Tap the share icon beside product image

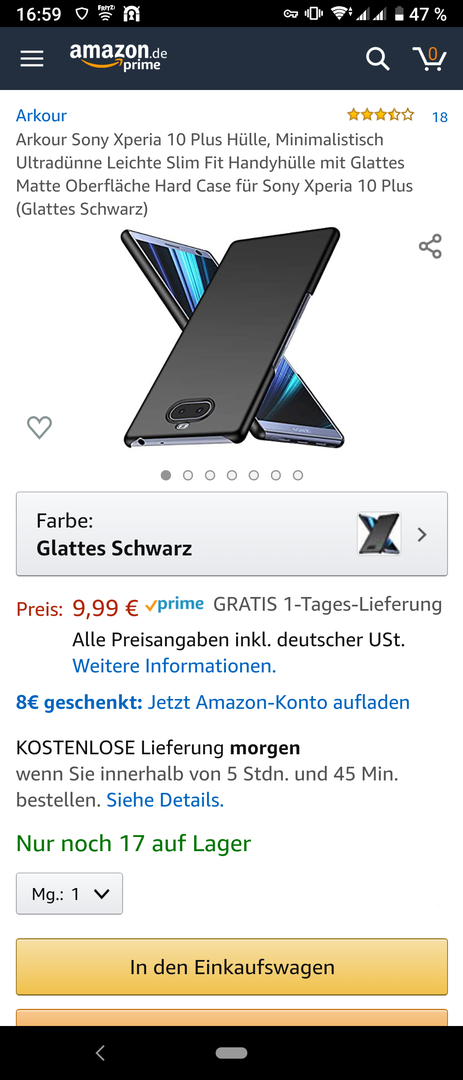coord(430,246)
